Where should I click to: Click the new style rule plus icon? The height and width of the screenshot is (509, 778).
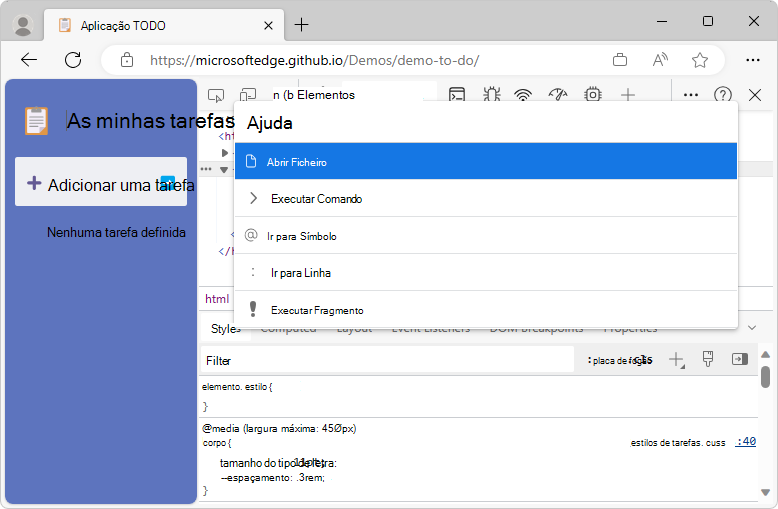pos(676,359)
